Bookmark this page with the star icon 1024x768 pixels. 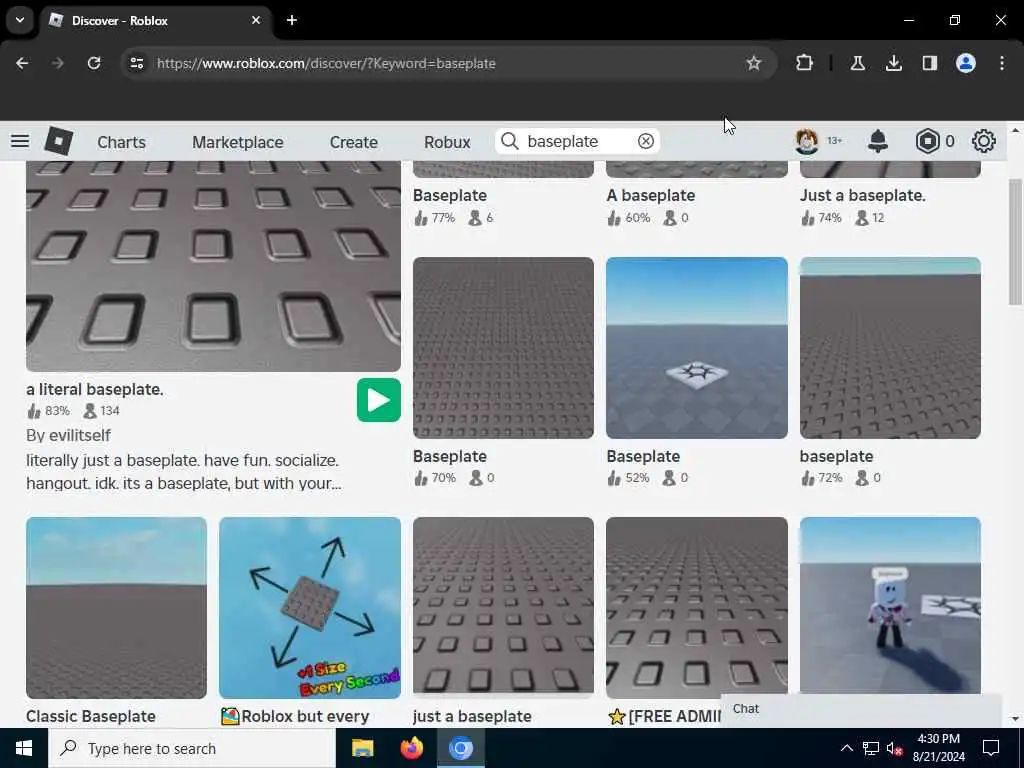(754, 63)
